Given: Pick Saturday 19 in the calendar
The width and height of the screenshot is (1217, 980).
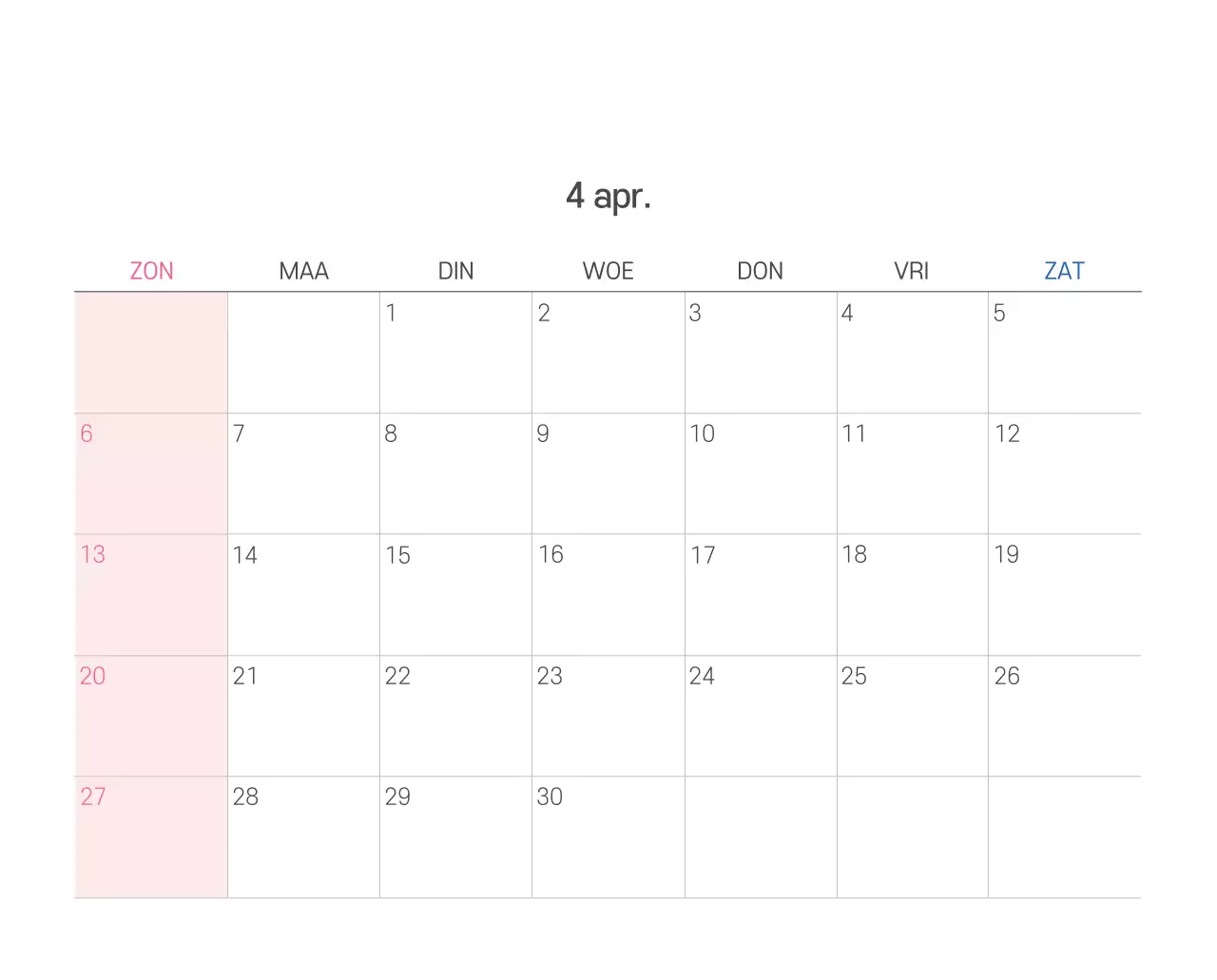Looking at the screenshot, I should 1064,594.
